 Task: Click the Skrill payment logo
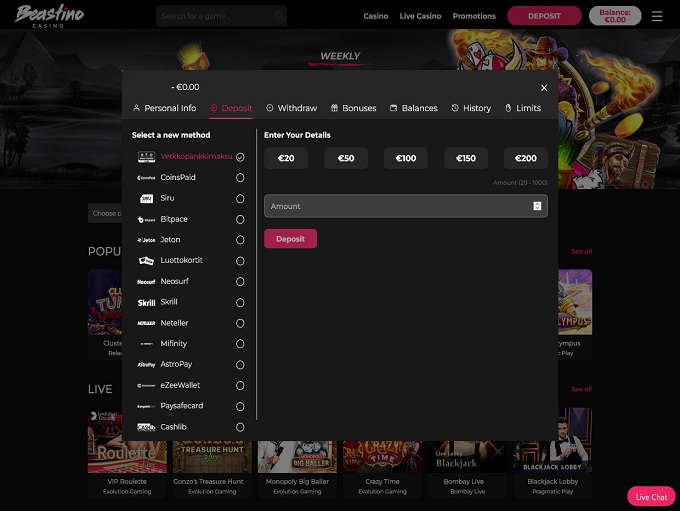pyautogui.click(x=146, y=302)
